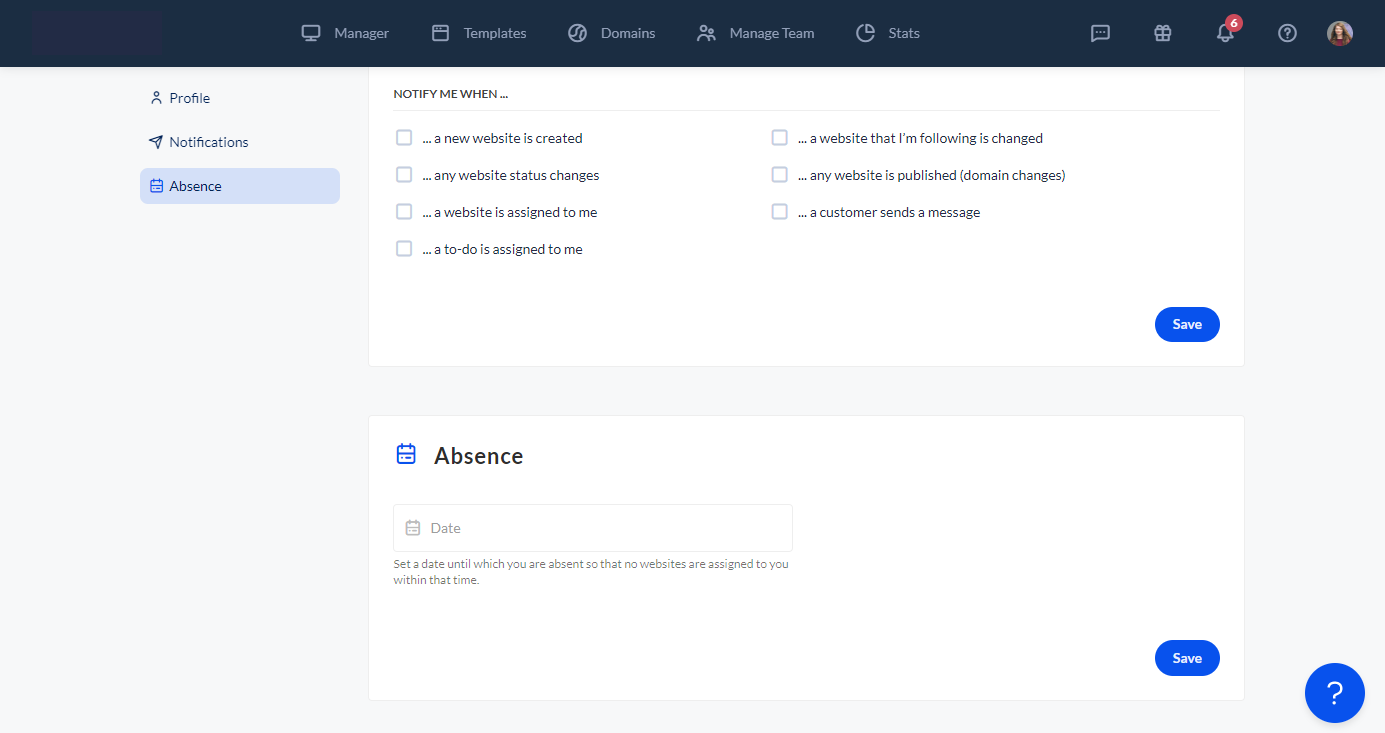
Task: Check 'website that I'm following is changed'
Action: point(780,138)
